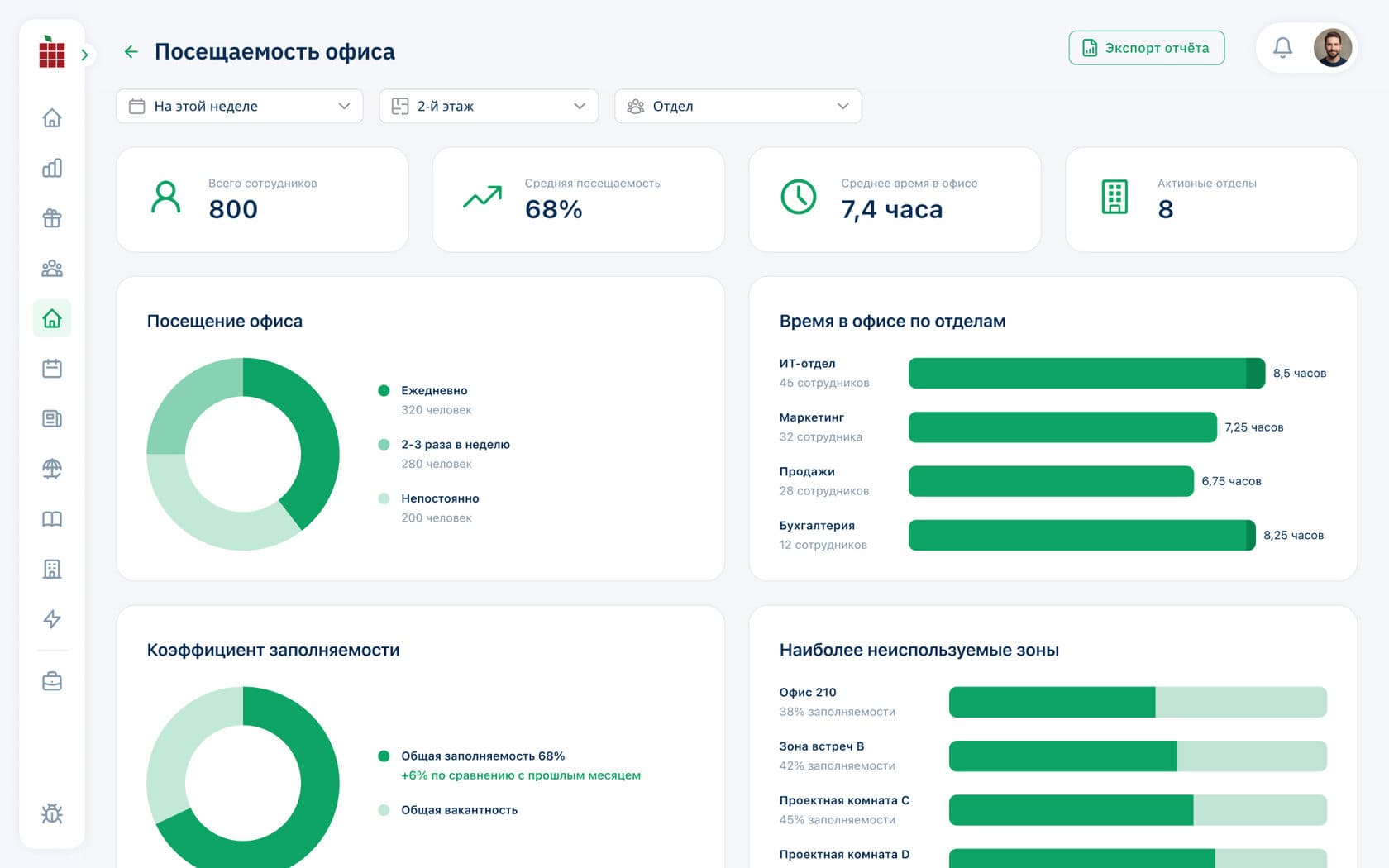Open the gift box sidebar icon

click(x=52, y=218)
